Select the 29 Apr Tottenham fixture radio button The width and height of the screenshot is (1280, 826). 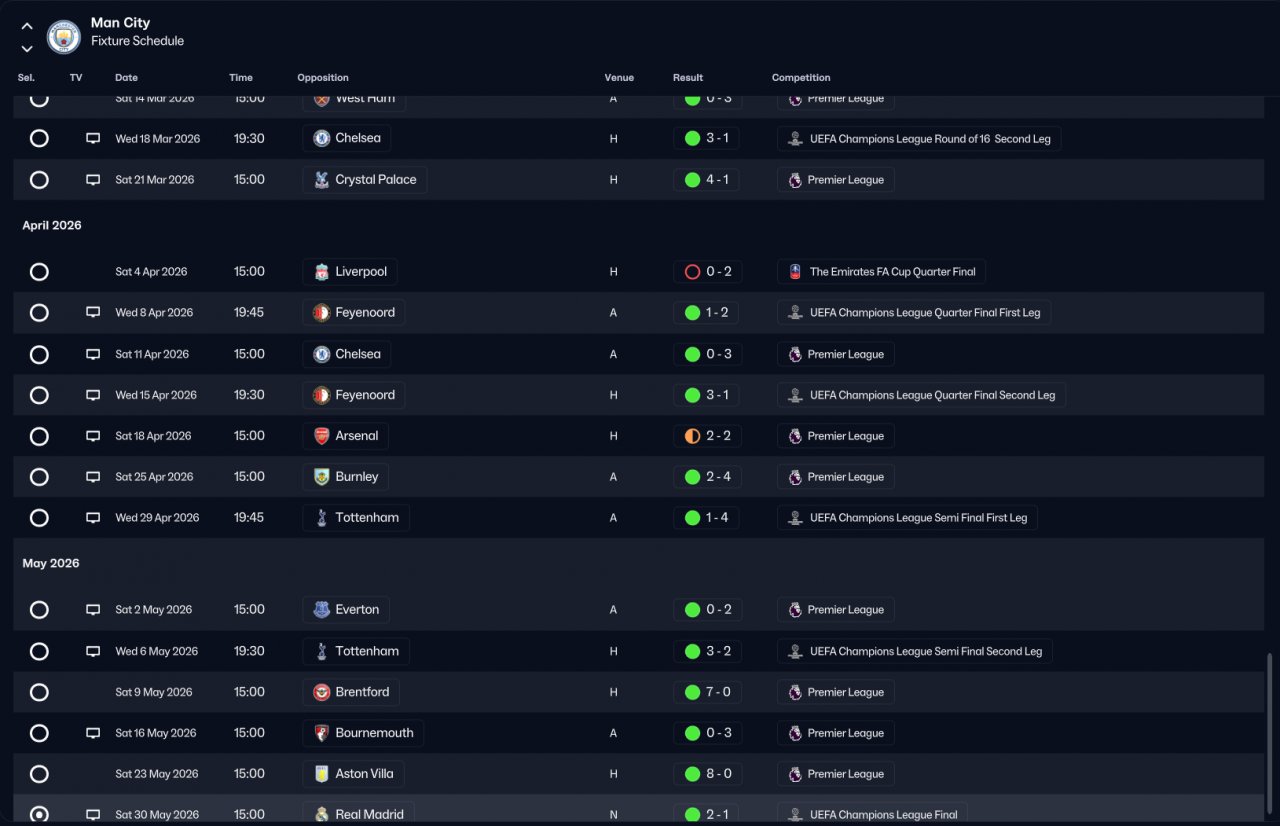click(x=39, y=518)
